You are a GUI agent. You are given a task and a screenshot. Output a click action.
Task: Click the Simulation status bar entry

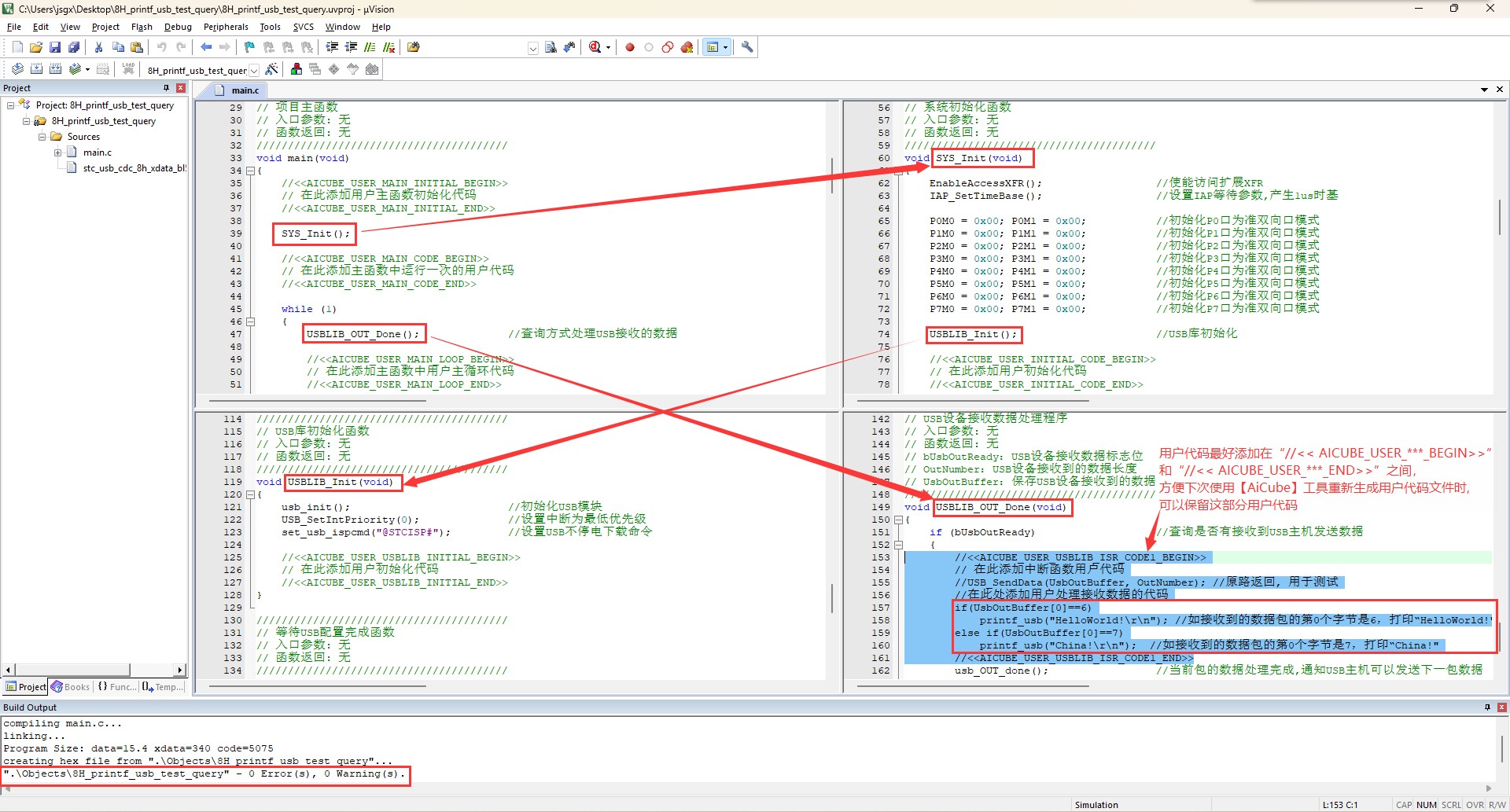click(x=1096, y=805)
